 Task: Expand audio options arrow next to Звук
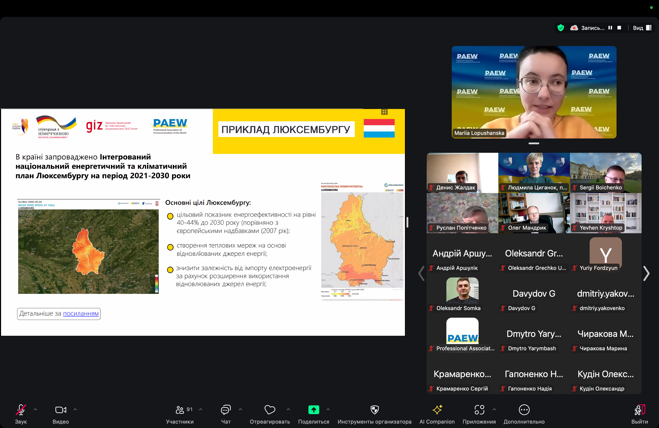35,409
